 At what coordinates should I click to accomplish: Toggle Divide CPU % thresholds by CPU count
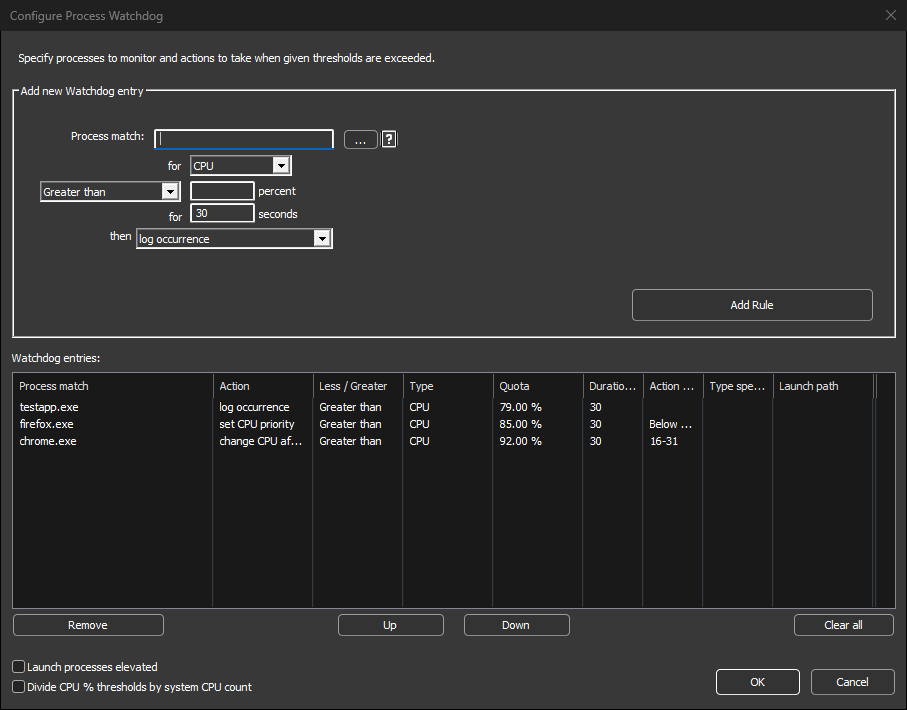click(x=19, y=687)
